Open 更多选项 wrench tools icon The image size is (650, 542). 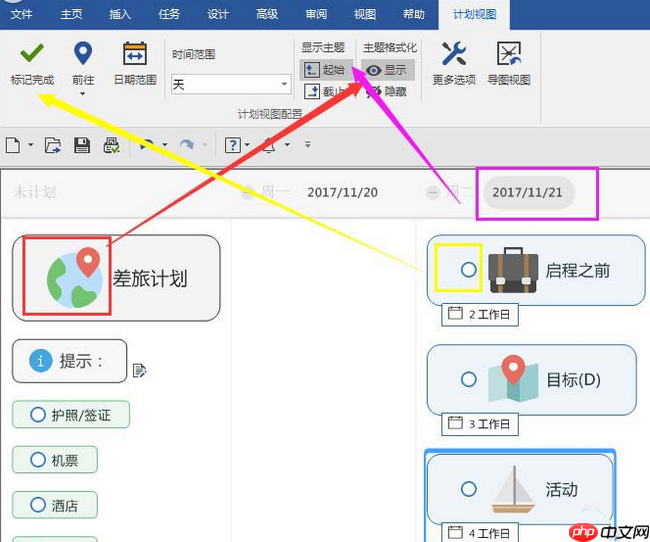(454, 54)
